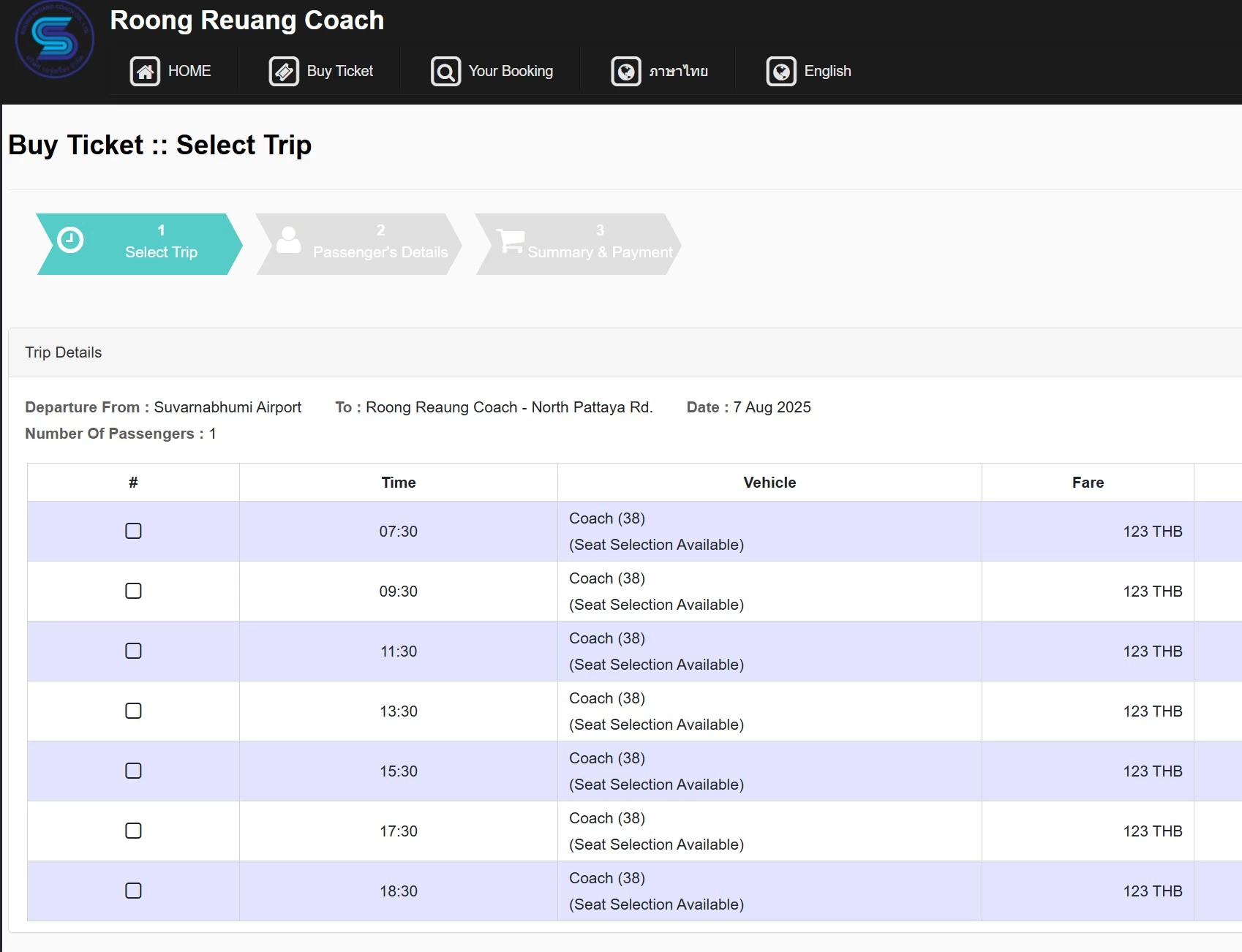This screenshot has height=952, width=1242.
Task: Go to Your Booking menu item
Action: pyautogui.click(x=492, y=71)
